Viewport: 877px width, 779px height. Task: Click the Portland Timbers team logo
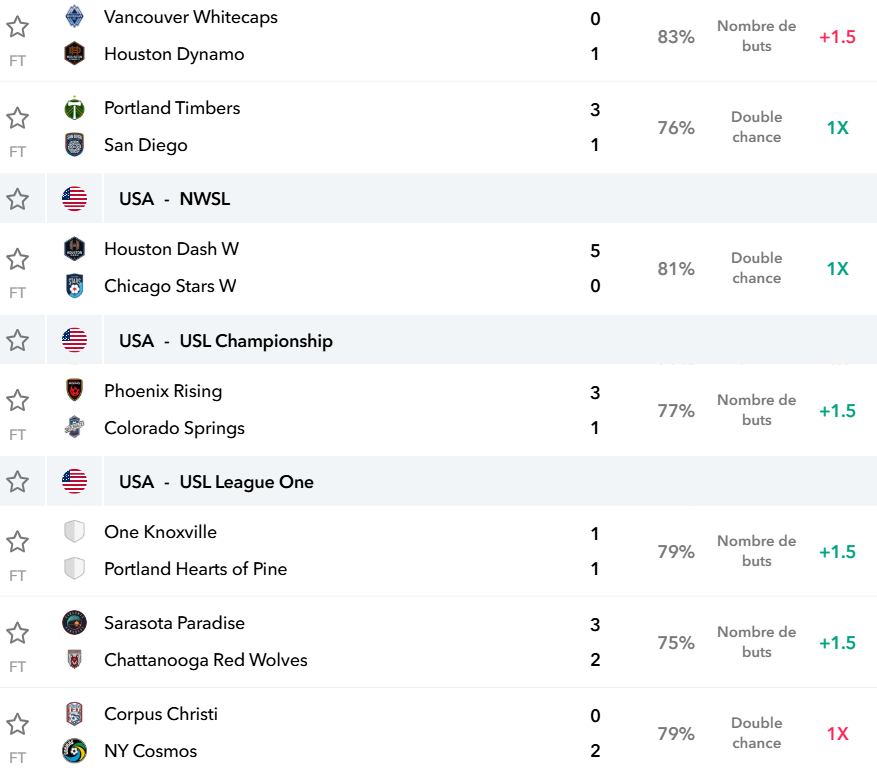74,108
